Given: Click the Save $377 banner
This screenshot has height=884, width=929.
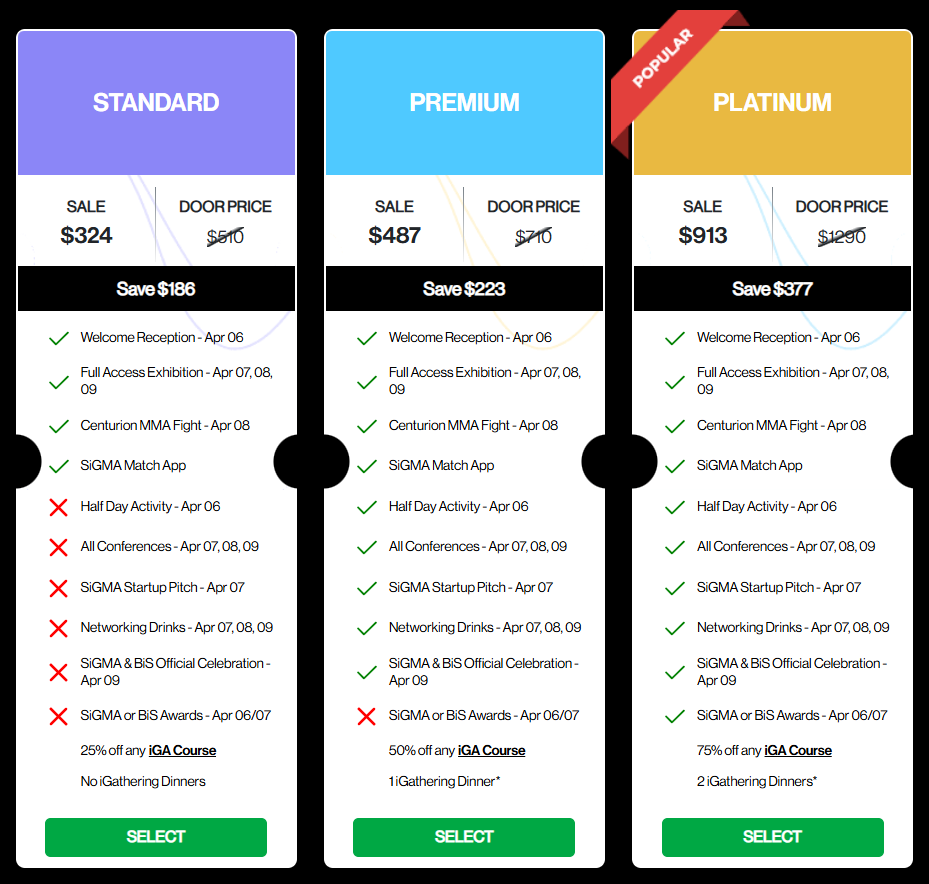Looking at the screenshot, I should pyautogui.click(x=772, y=289).
